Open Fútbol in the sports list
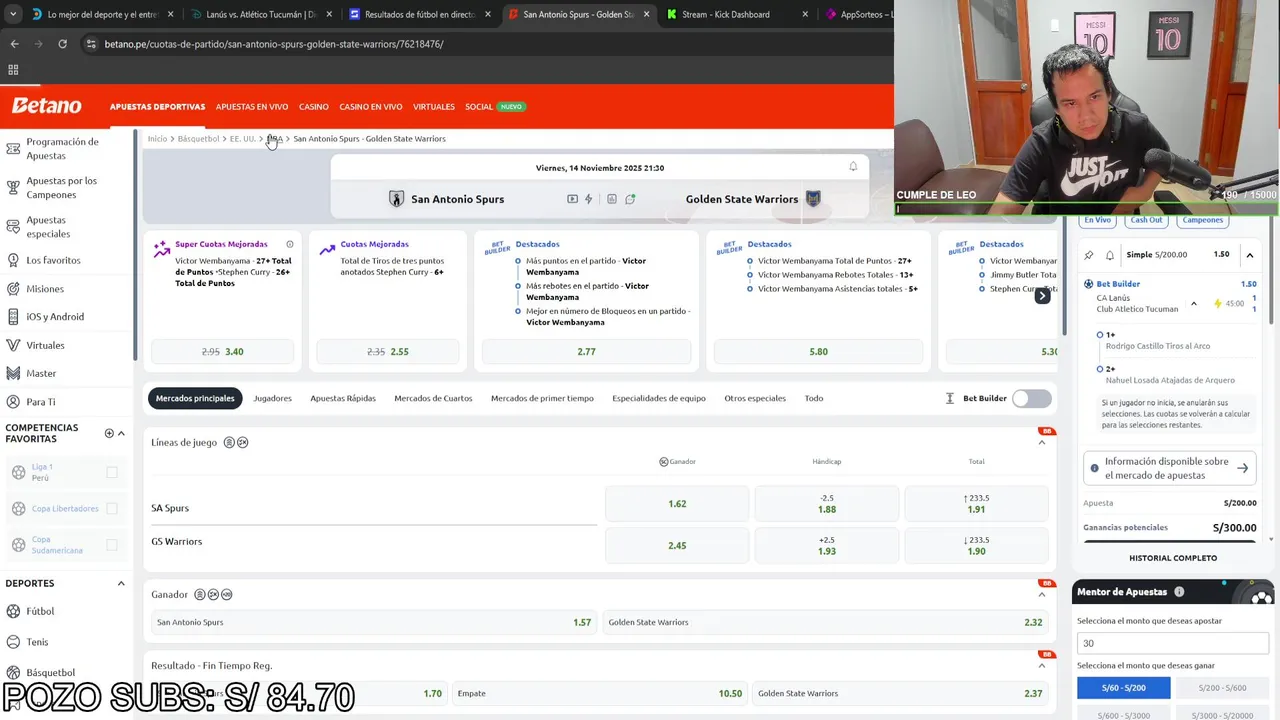1280x720 pixels. tap(40, 611)
